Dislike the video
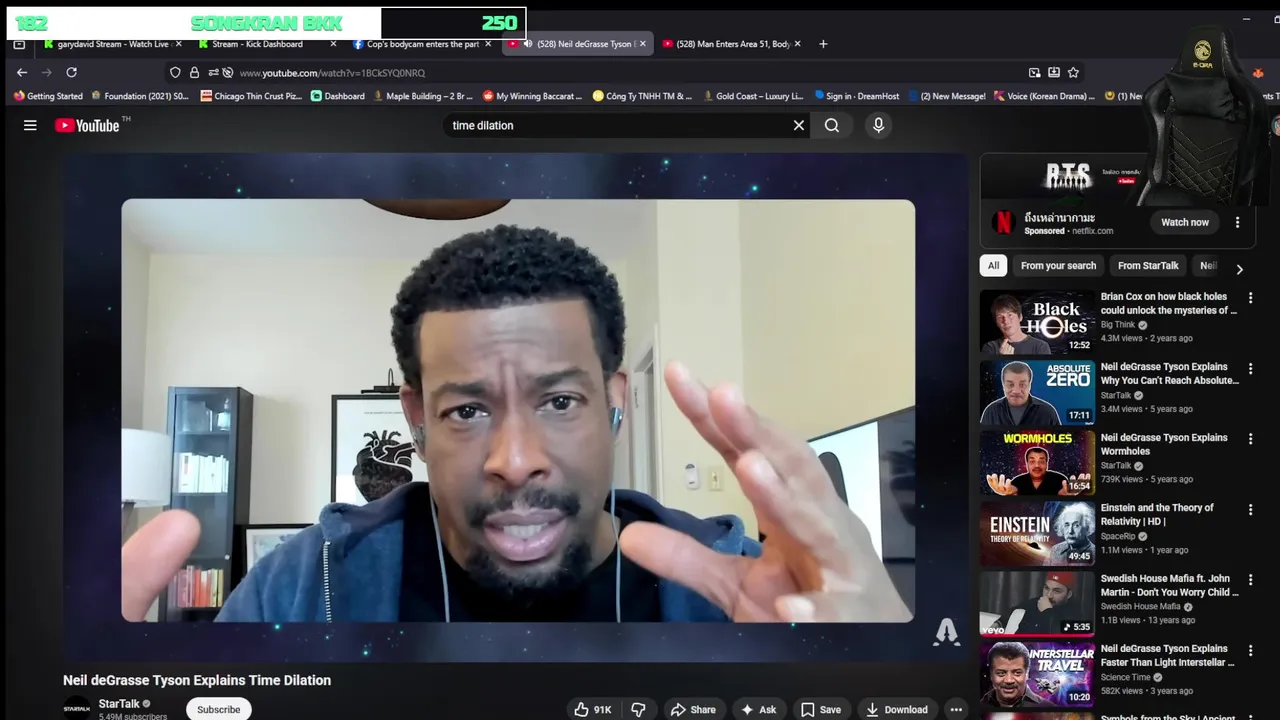Image resolution: width=1280 pixels, height=720 pixels. tap(638, 709)
